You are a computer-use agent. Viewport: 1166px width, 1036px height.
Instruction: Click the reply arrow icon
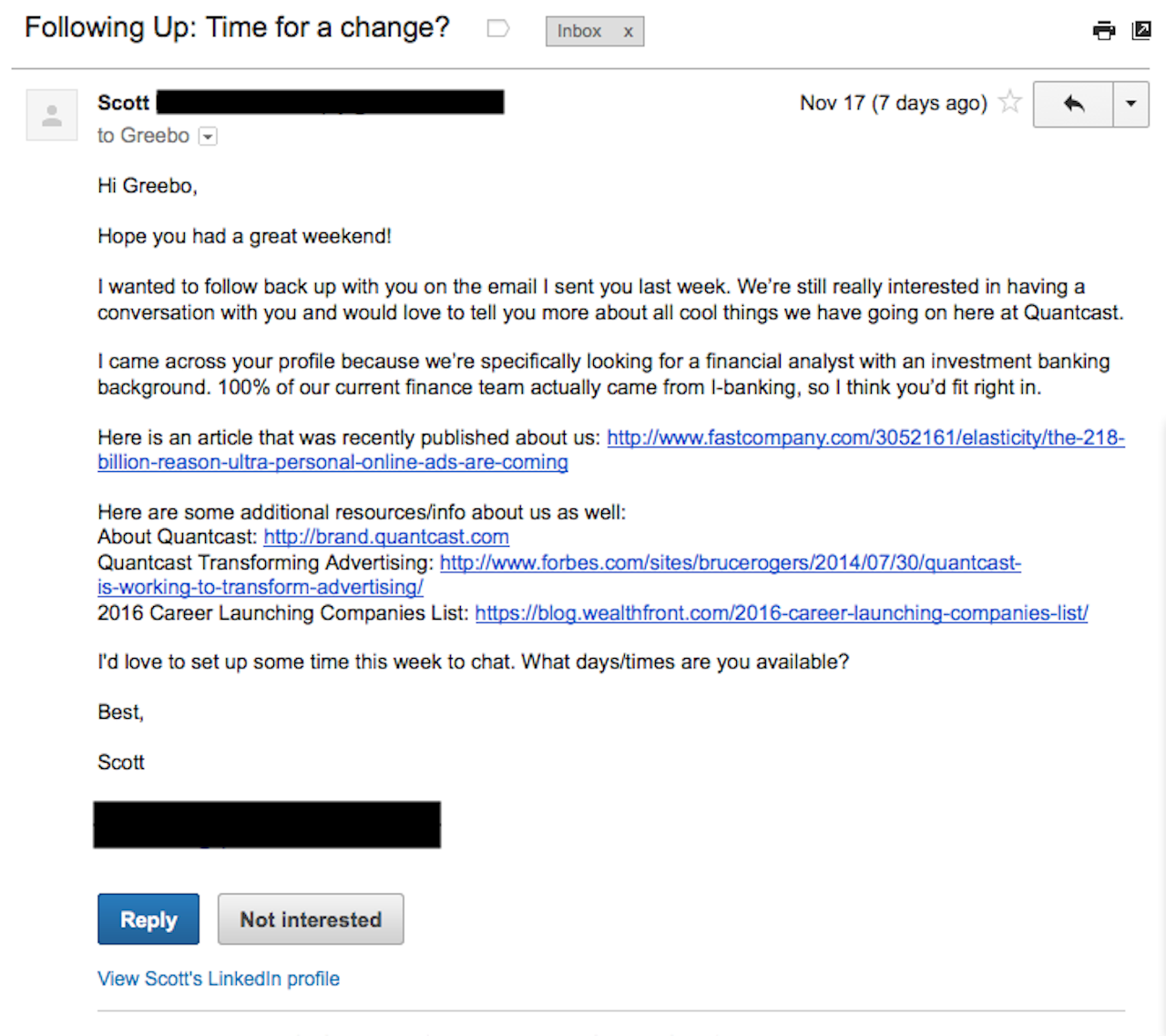coord(1073,104)
